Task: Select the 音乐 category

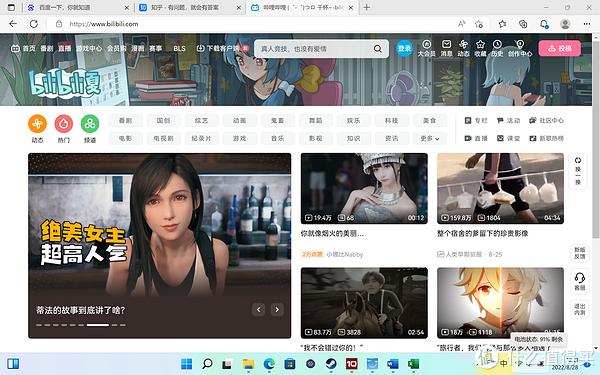Action: click(x=277, y=138)
